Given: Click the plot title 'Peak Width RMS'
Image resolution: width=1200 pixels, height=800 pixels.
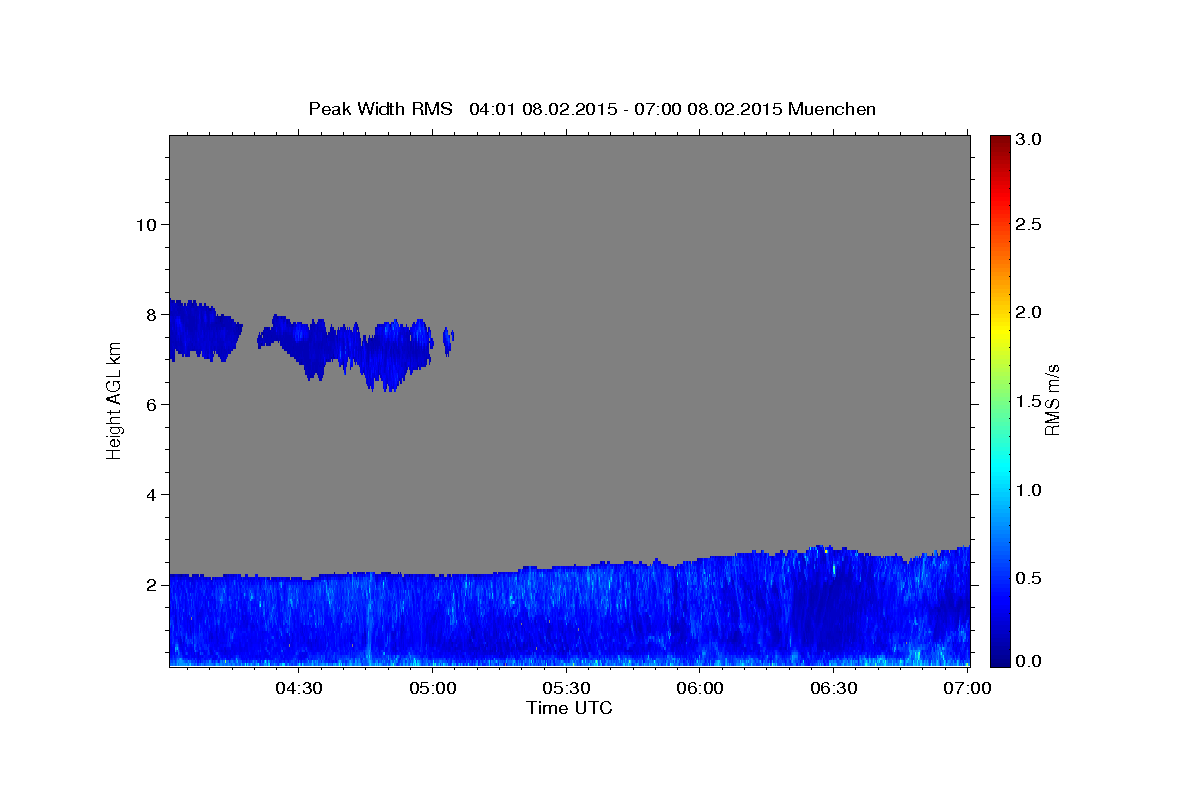Looking at the screenshot, I should 380,108.
